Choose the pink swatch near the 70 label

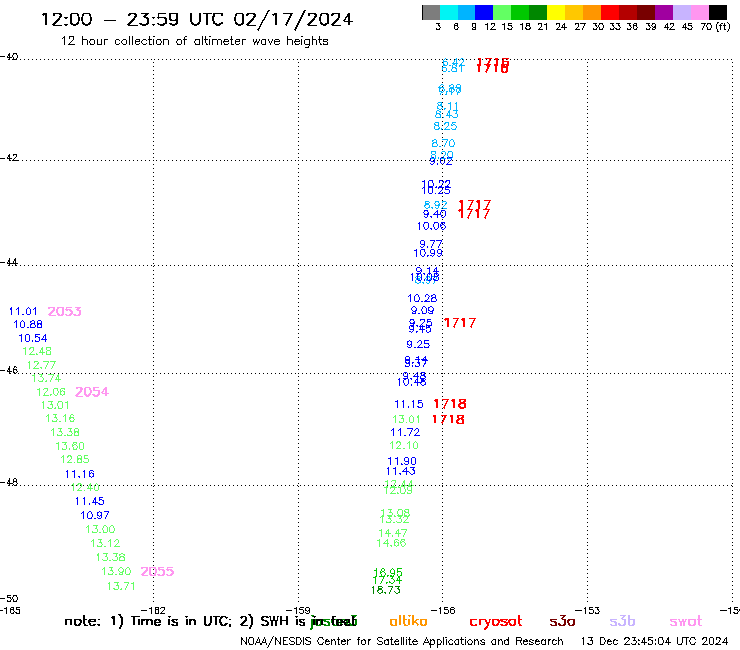[700, 12]
